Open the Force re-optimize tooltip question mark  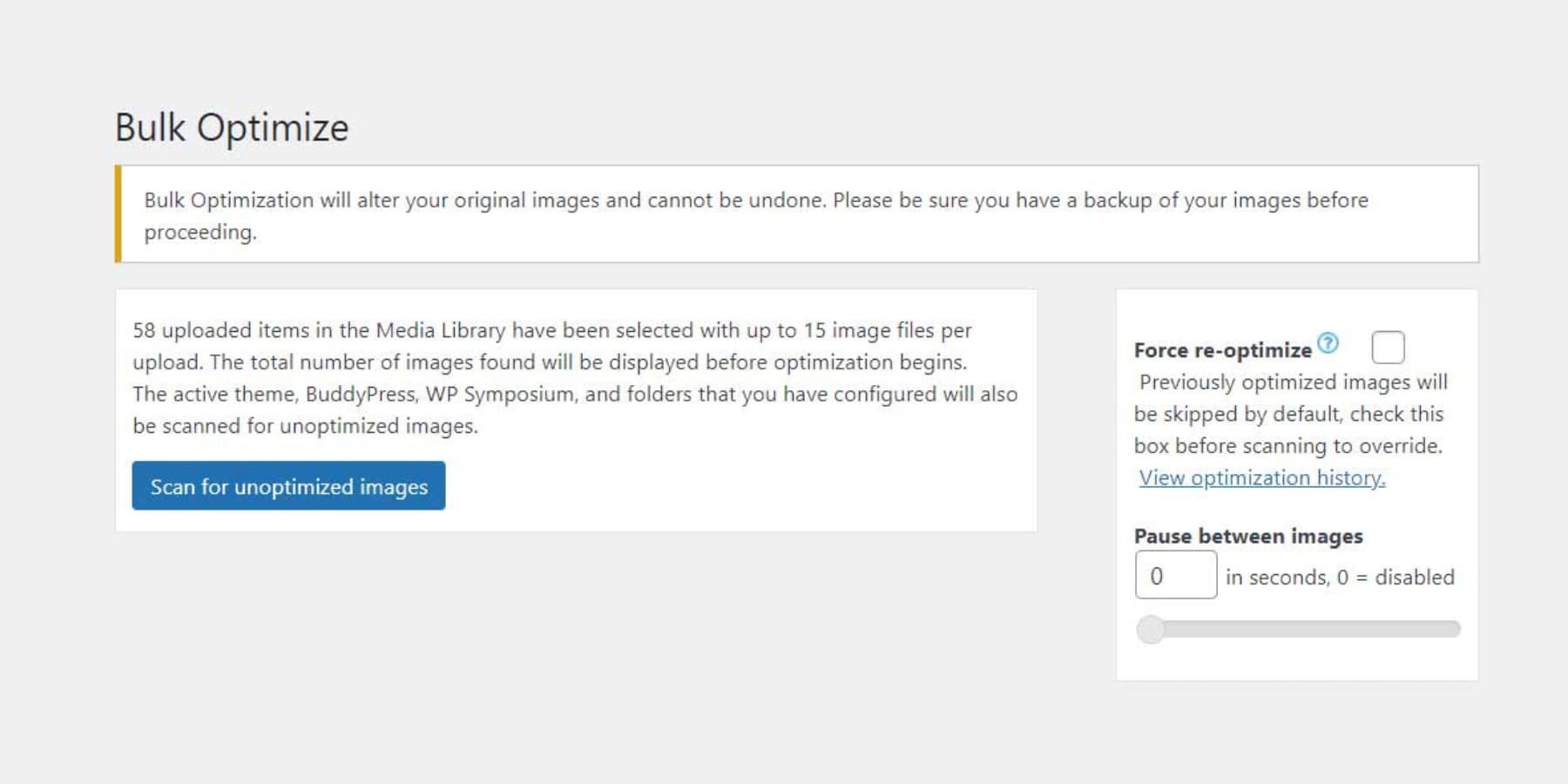[1328, 343]
